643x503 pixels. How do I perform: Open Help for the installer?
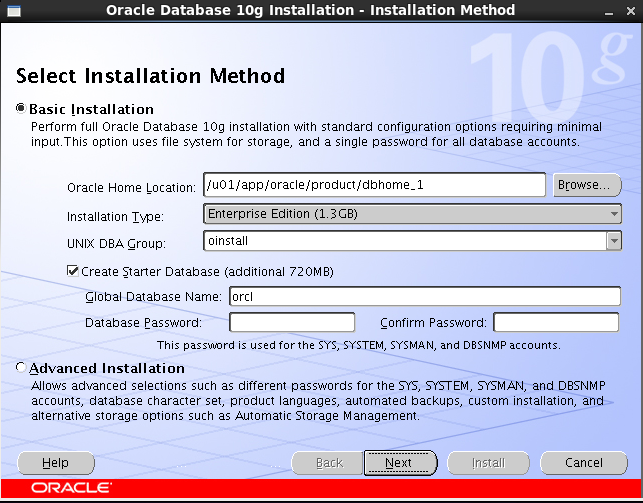point(56,463)
